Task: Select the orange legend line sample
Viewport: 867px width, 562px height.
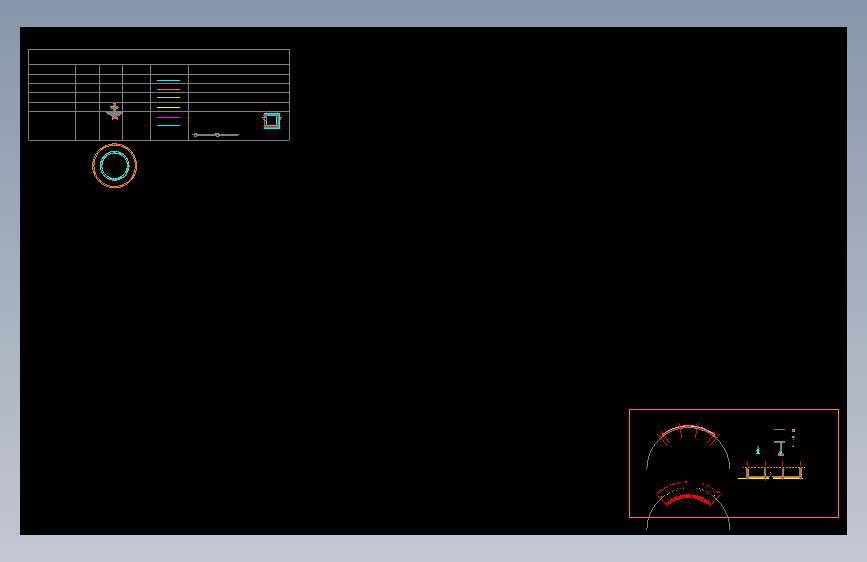Action: click(x=168, y=89)
